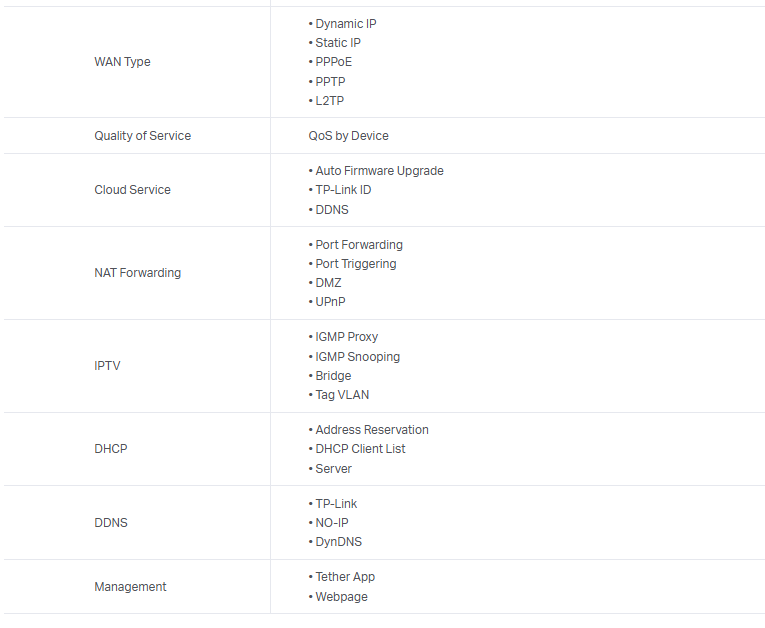765x628 pixels.
Task: Click the Address Reservation entry
Action: [x=372, y=430]
